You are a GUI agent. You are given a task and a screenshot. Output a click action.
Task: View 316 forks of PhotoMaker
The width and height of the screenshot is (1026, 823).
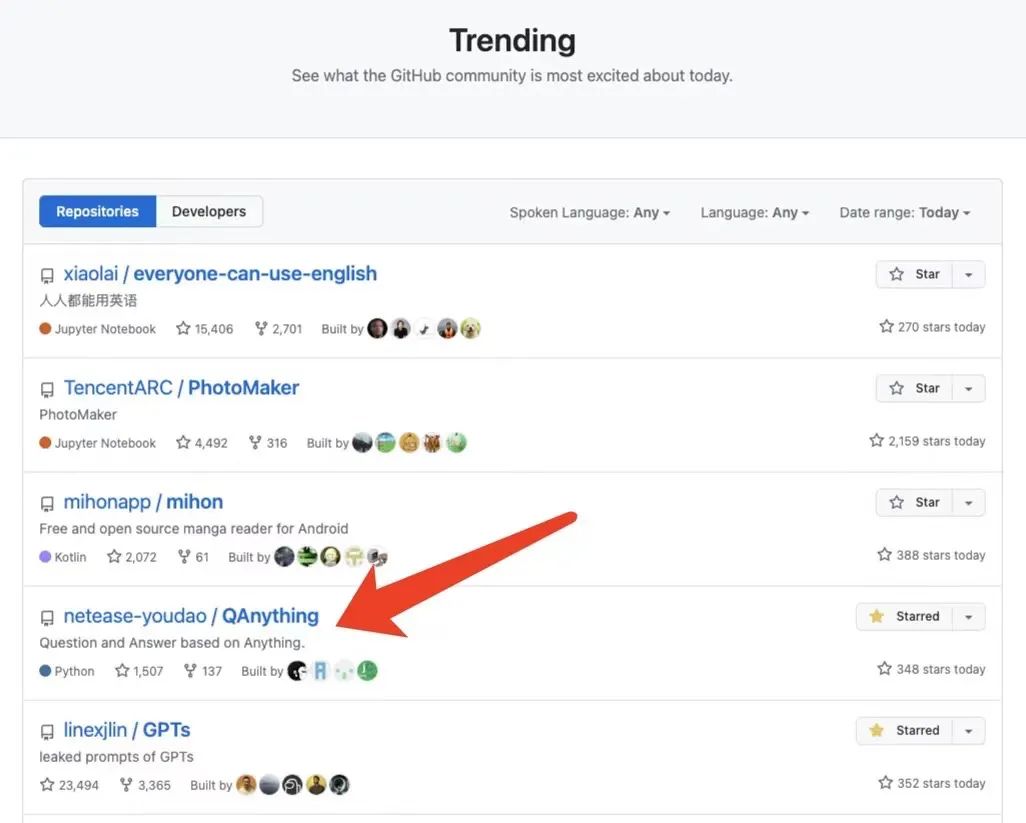[268, 443]
